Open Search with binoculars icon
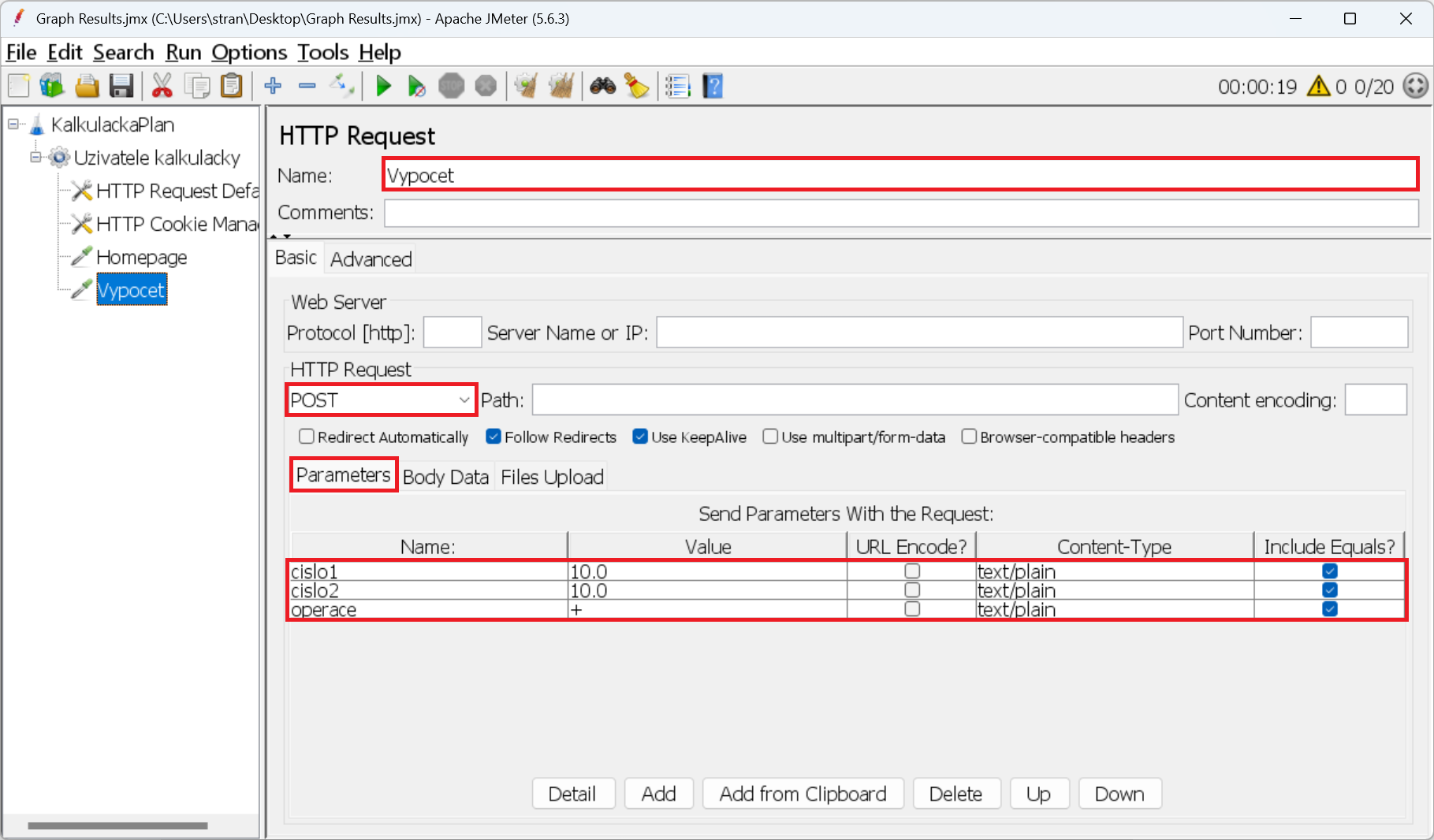Image resolution: width=1434 pixels, height=840 pixels. point(602,86)
